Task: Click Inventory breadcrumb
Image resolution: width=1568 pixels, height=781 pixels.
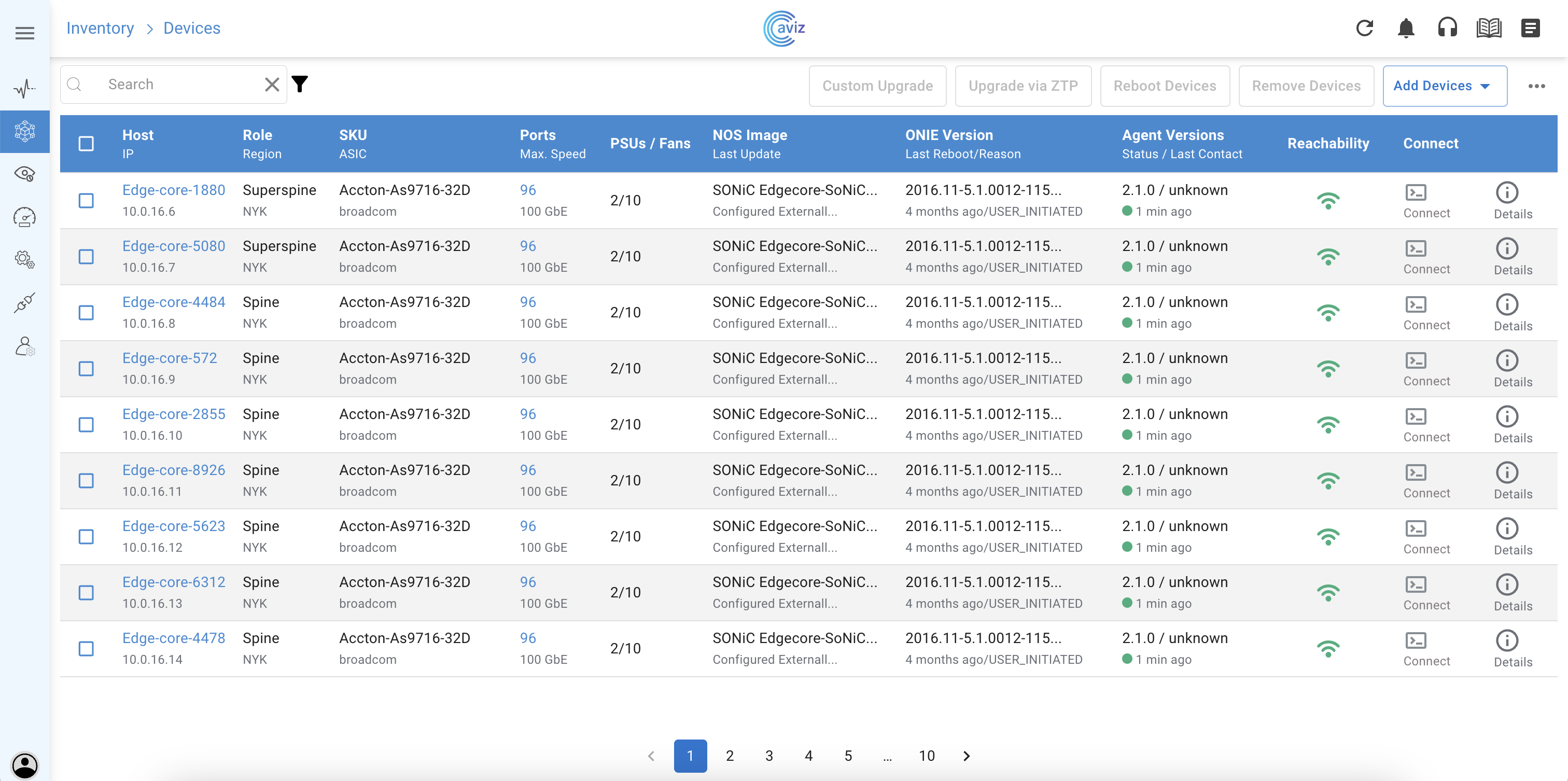Action: coord(100,28)
